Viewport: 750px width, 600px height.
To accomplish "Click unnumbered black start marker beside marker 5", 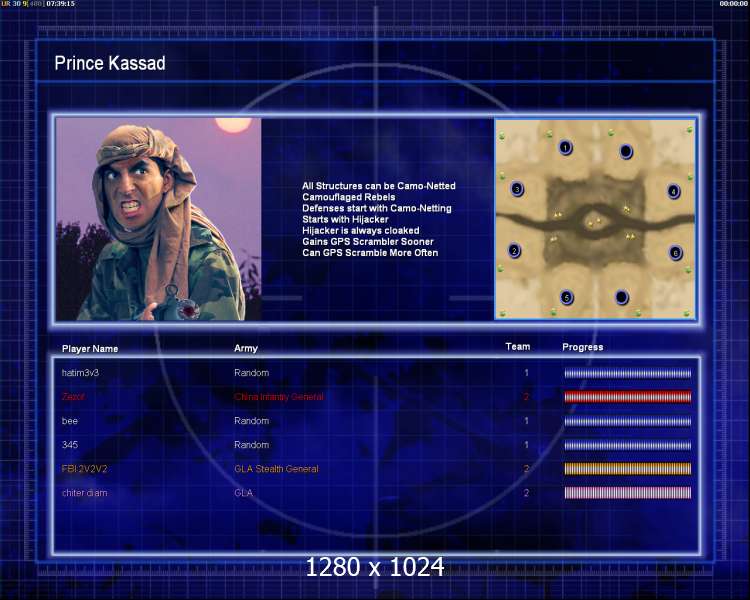I will pyautogui.click(x=621, y=298).
